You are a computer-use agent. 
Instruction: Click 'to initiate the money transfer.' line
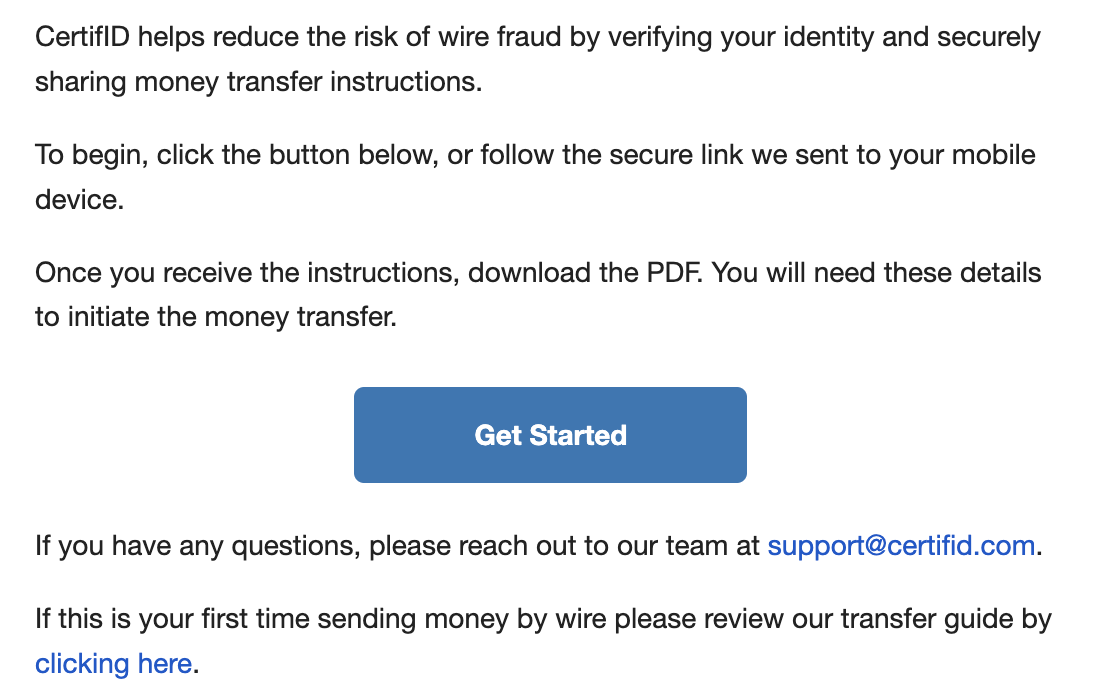[216, 316]
